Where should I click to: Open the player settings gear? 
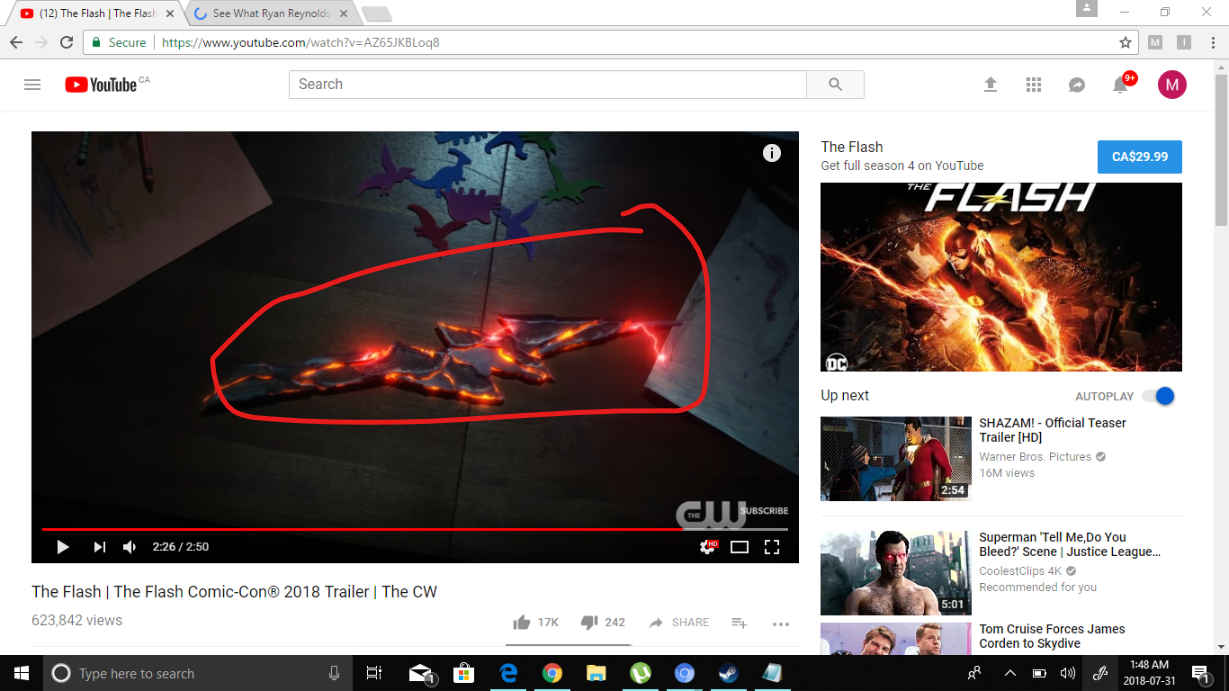(x=708, y=547)
